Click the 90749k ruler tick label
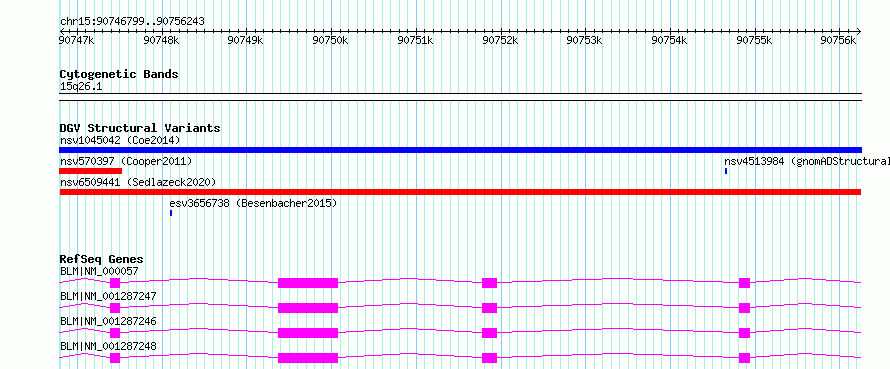Viewport: 890px width, 369px height. point(246,40)
